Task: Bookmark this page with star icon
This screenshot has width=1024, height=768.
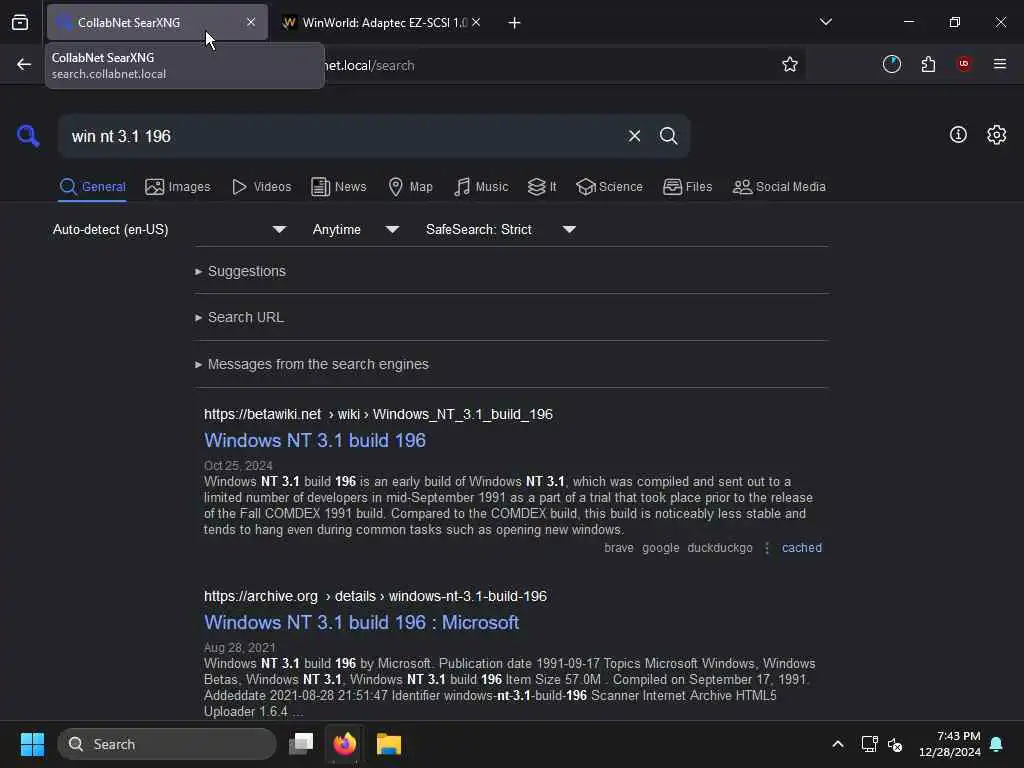Action: [790, 64]
